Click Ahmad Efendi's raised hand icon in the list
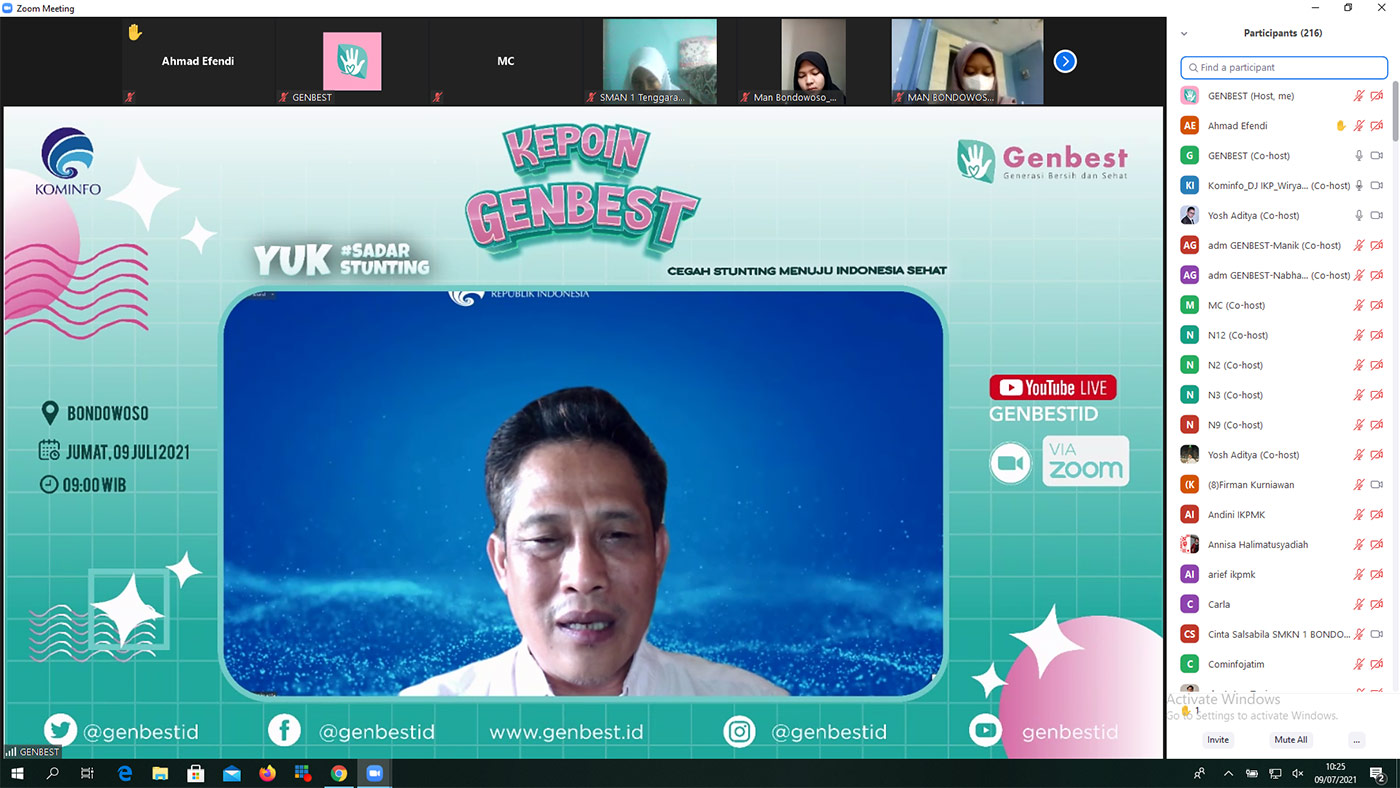The height and width of the screenshot is (788, 1400). 1341,126
